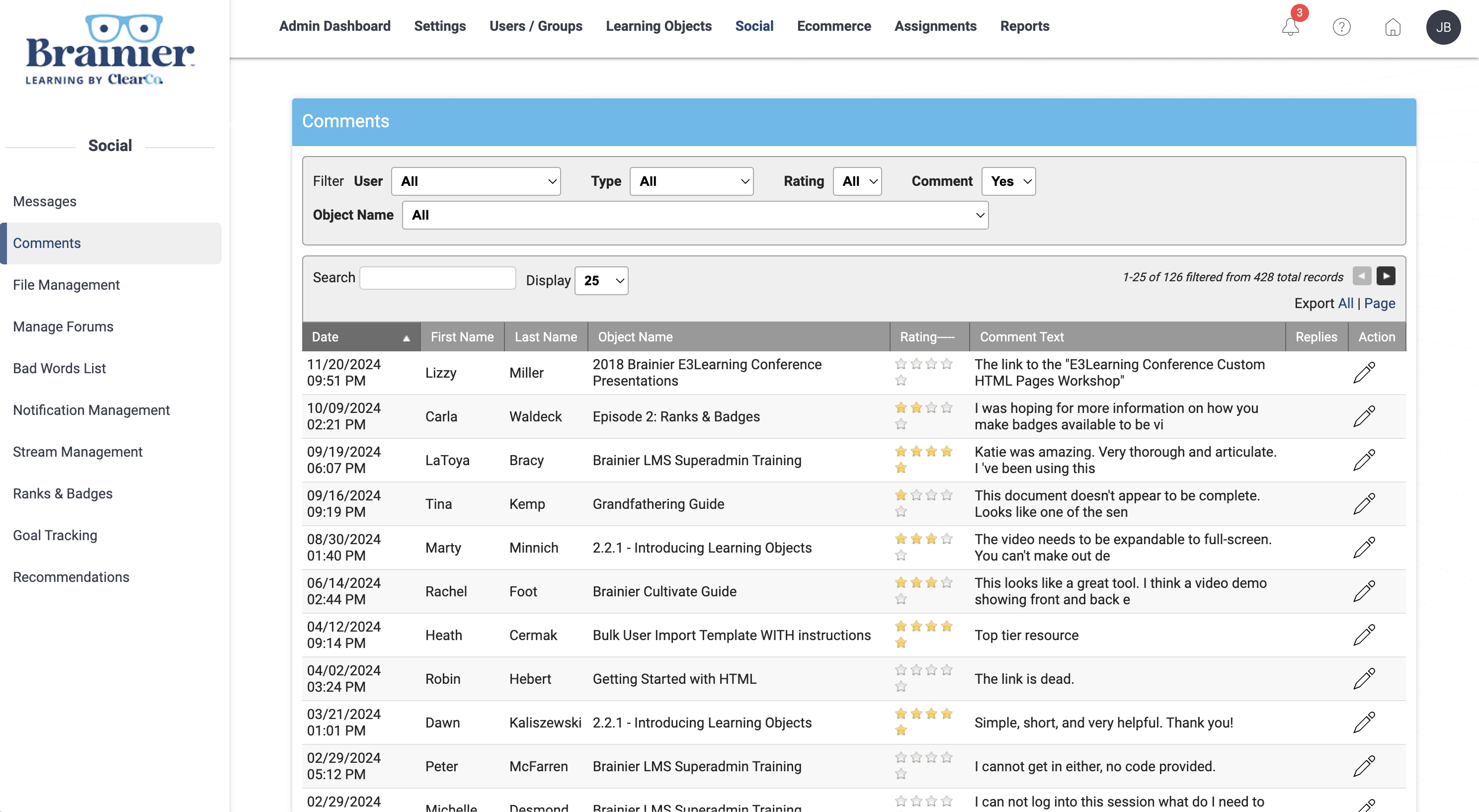The width and height of the screenshot is (1479, 812).
Task: Click Tina Kemp's star rating
Action: (923, 503)
